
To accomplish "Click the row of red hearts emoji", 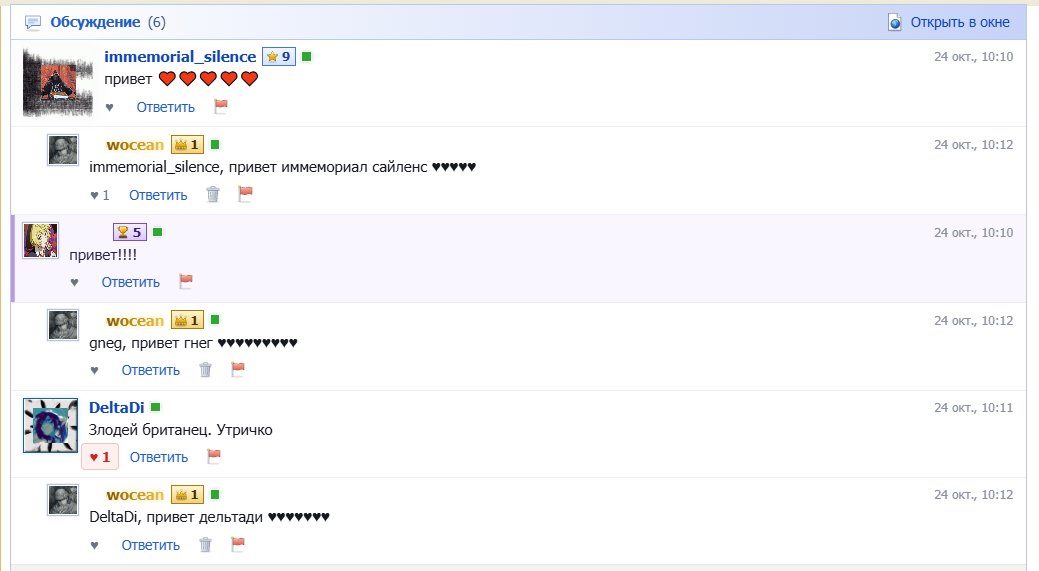I will coord(208,79).
